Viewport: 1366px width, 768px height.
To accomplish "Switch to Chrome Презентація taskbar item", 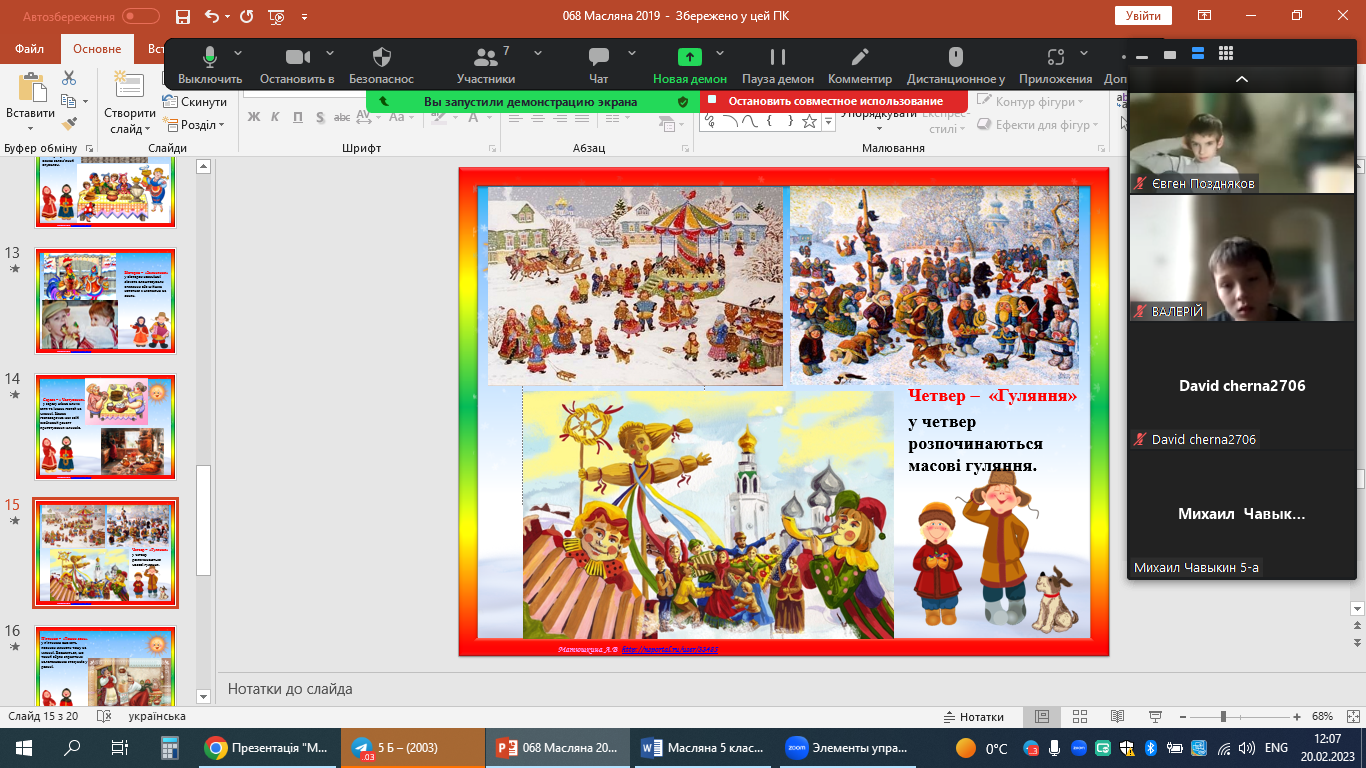I will [268, 747].
